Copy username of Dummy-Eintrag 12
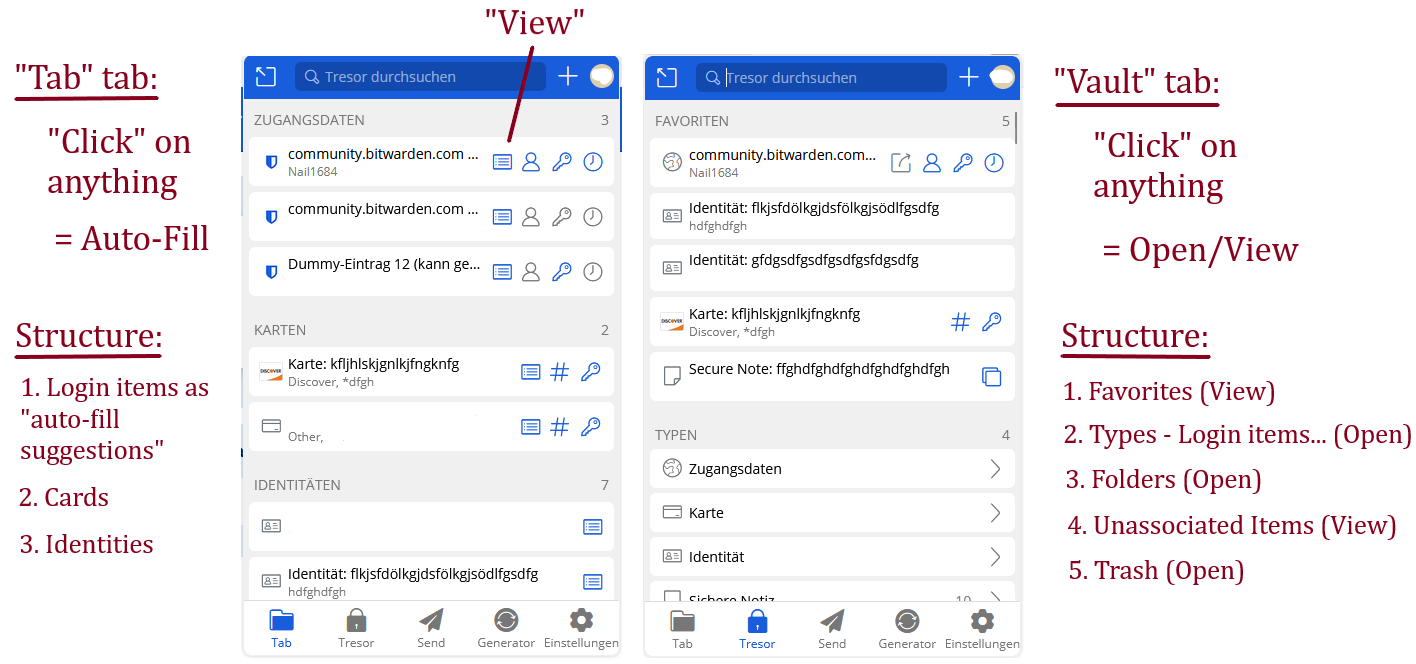Viewport: 1416px width, 664px height. point(532,271)
